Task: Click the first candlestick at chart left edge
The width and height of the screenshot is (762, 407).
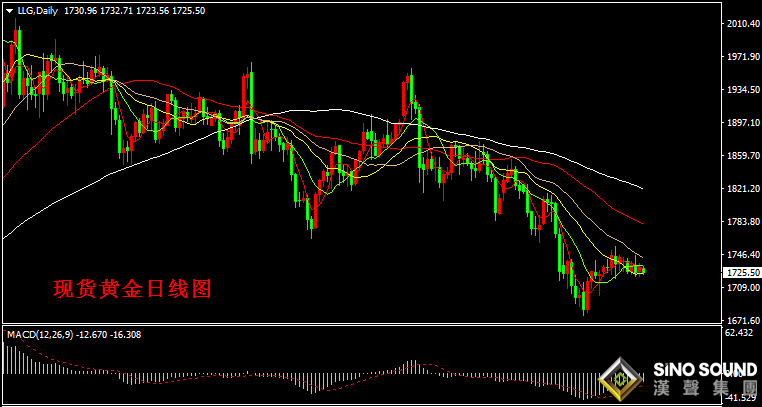Action: [4, 83]
